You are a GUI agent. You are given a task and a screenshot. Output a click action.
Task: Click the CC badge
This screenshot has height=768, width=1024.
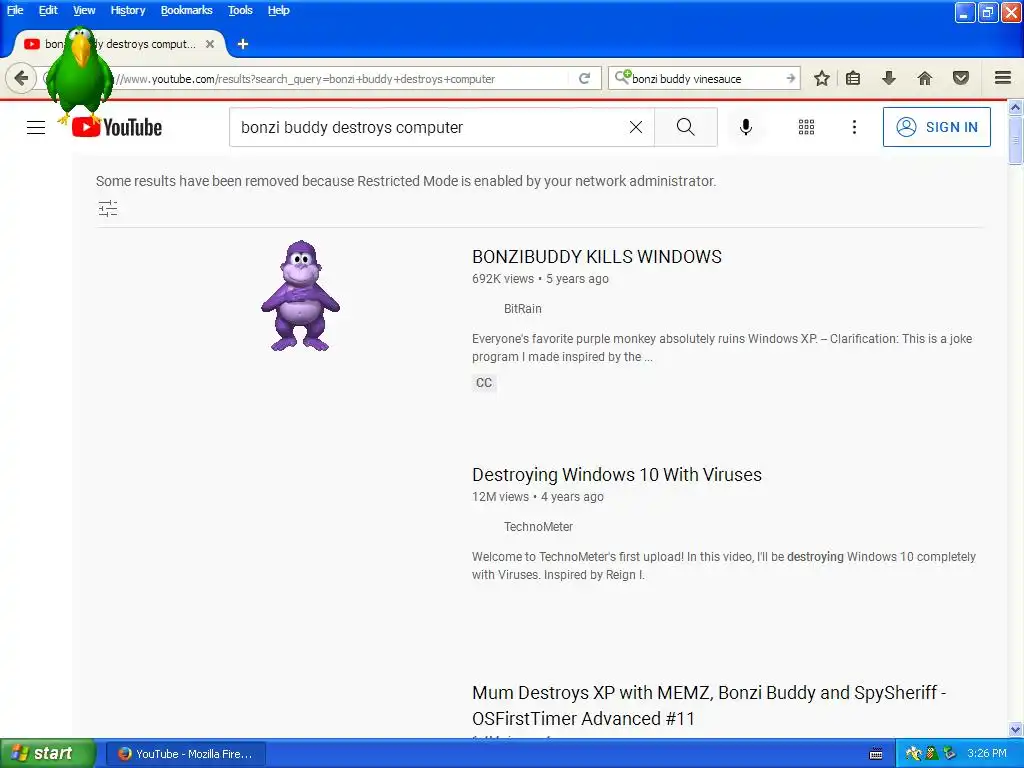coord(484,383)
